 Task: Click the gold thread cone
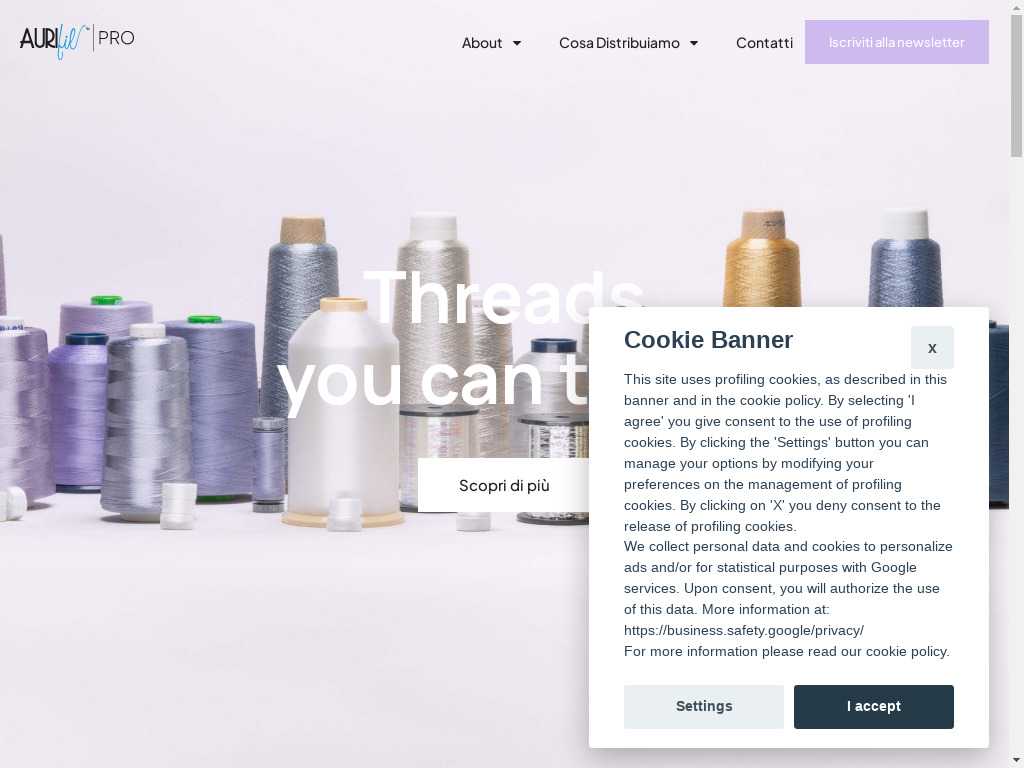pos(762,259)
